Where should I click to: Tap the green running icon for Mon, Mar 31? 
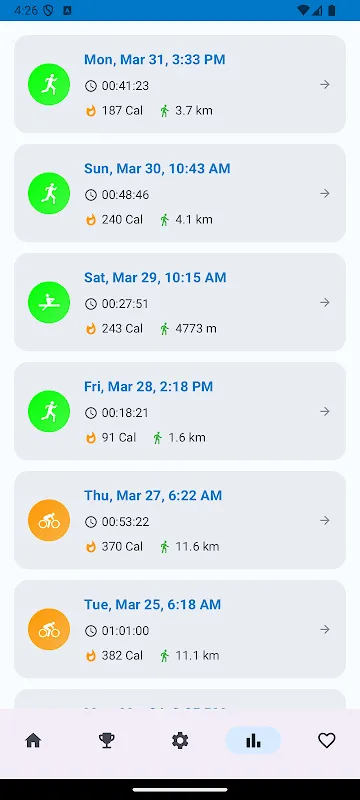(49, 84)
